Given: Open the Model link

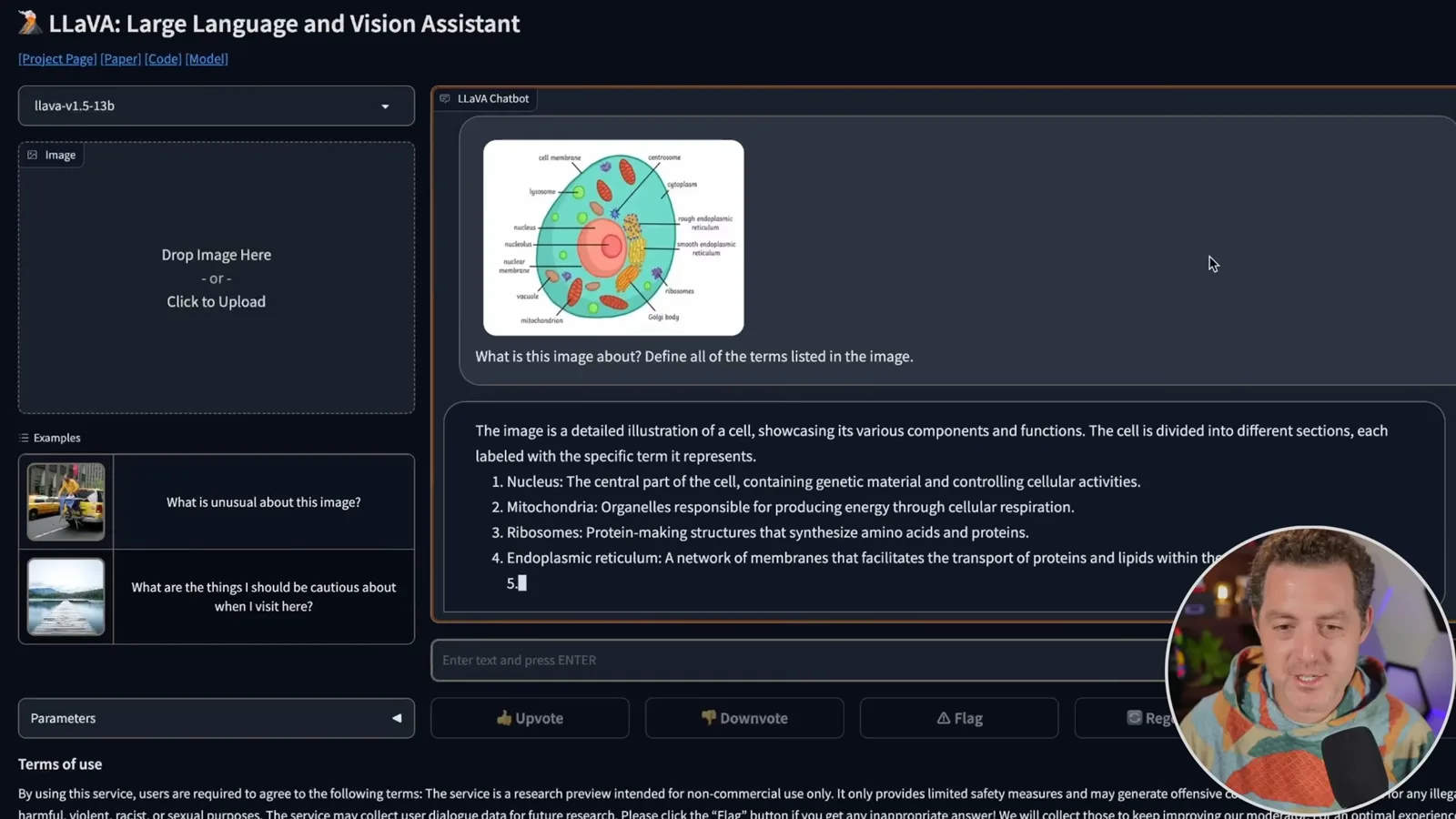Looking at the screenshot, I should coord(207,59).
